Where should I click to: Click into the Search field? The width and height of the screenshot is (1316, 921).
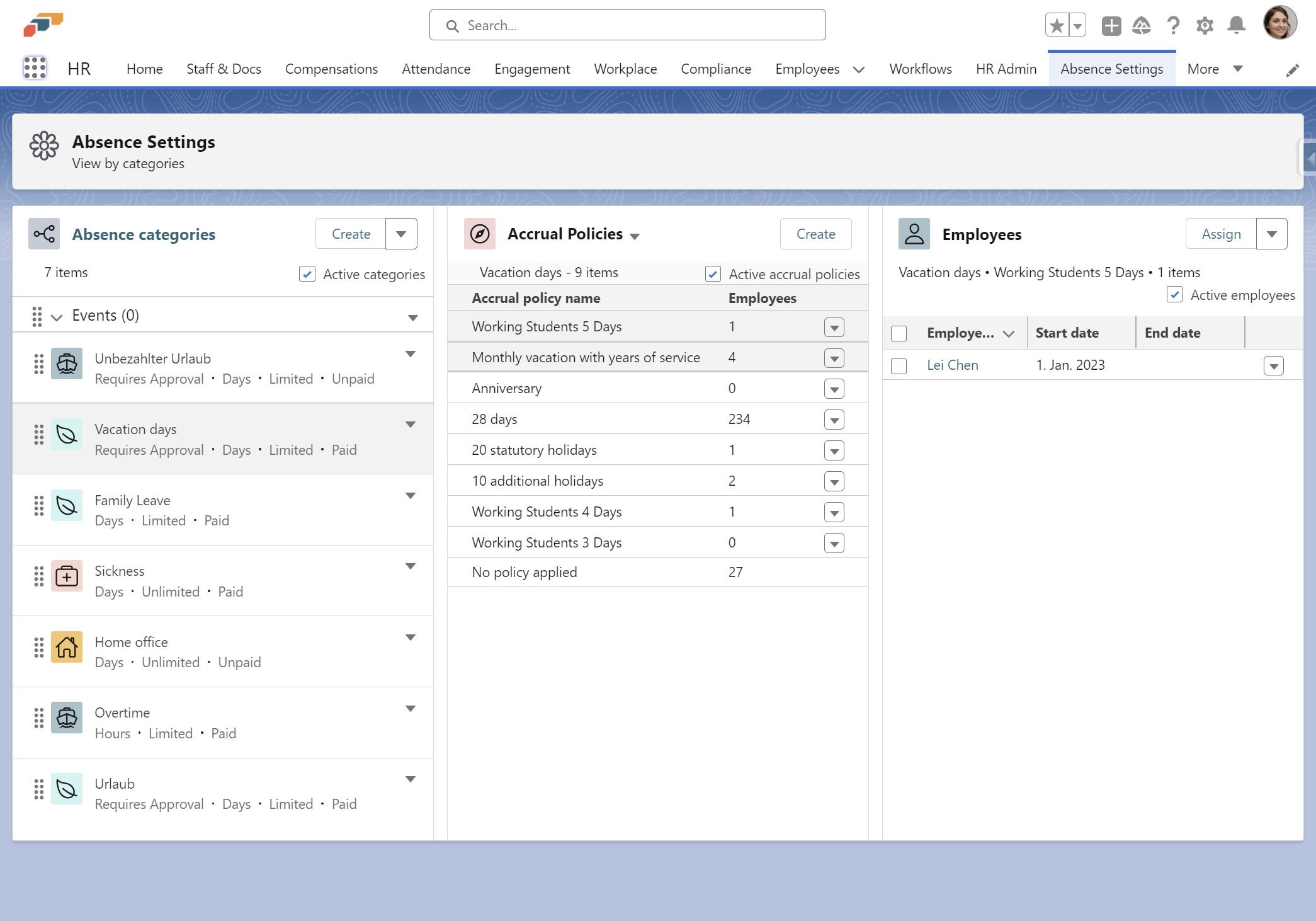pos(627,25)
